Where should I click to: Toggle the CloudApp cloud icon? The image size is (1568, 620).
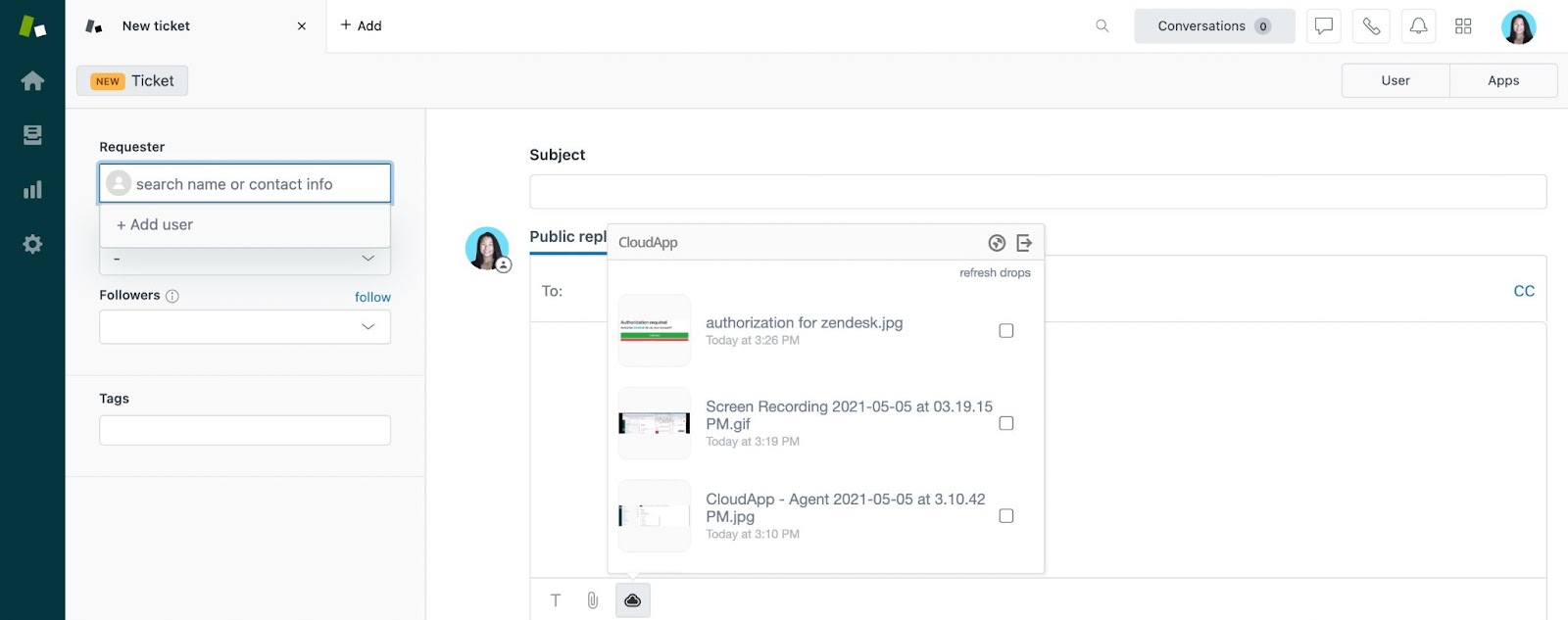point(633,600)
